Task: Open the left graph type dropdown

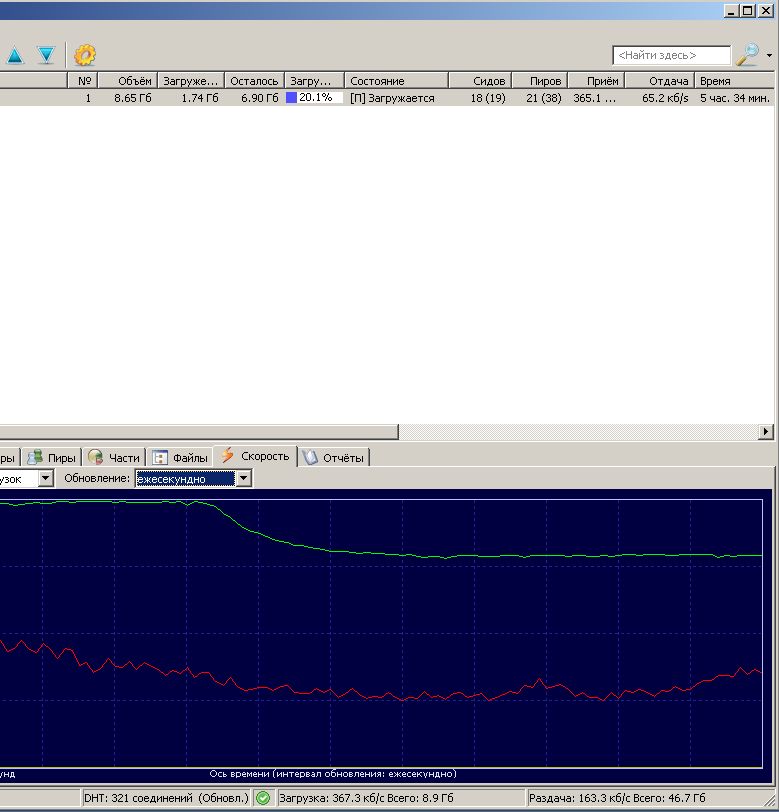Action: pos(45,479)
